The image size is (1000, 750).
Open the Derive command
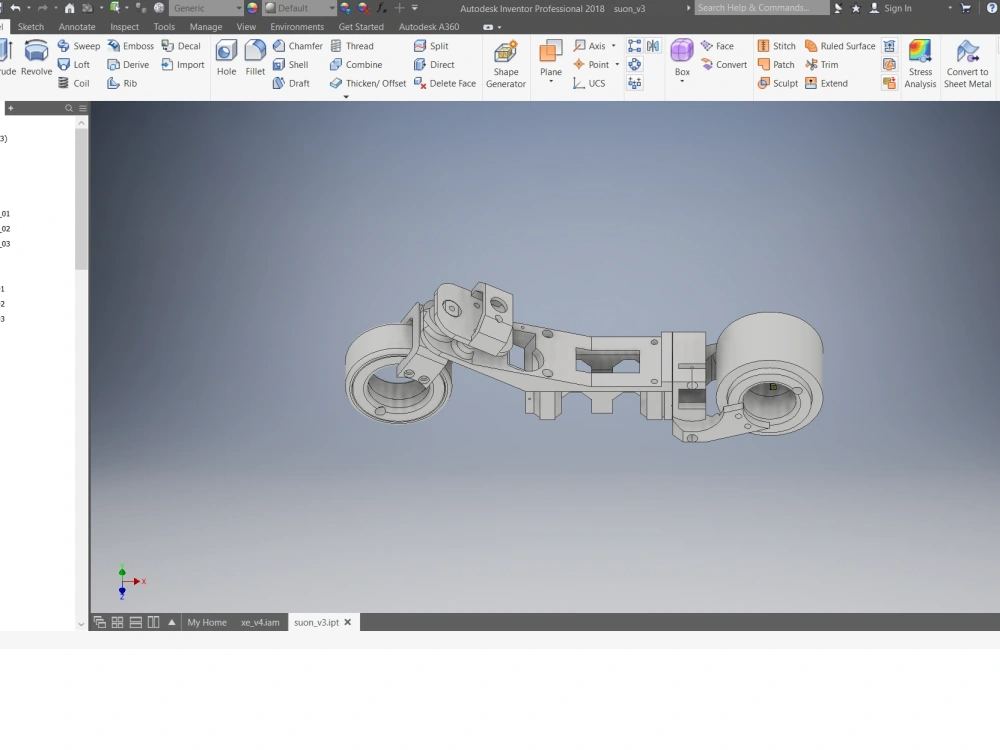[128, 64]
